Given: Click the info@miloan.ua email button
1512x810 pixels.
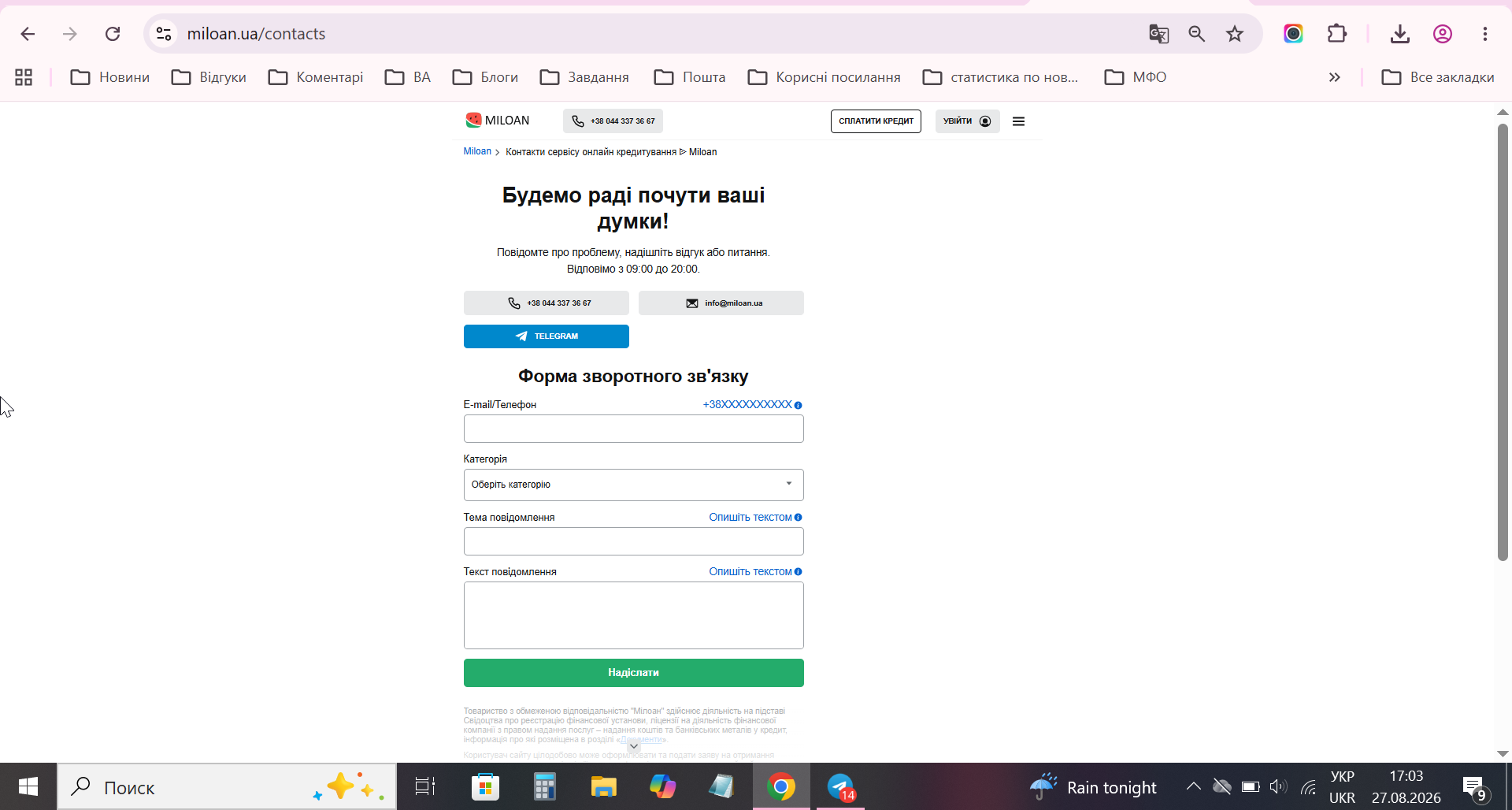Looking at the screenshot, I should [x=721, y=303].
